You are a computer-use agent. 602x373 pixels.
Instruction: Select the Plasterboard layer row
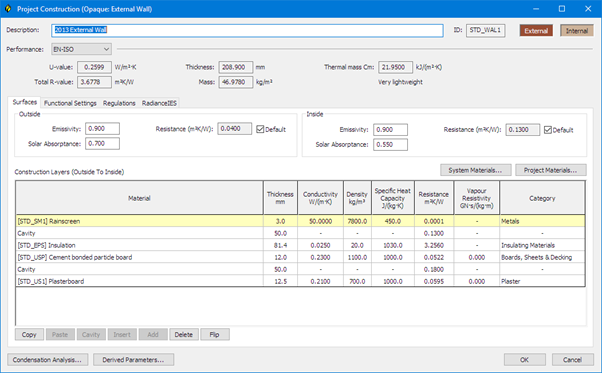click(x=300, y=281)
